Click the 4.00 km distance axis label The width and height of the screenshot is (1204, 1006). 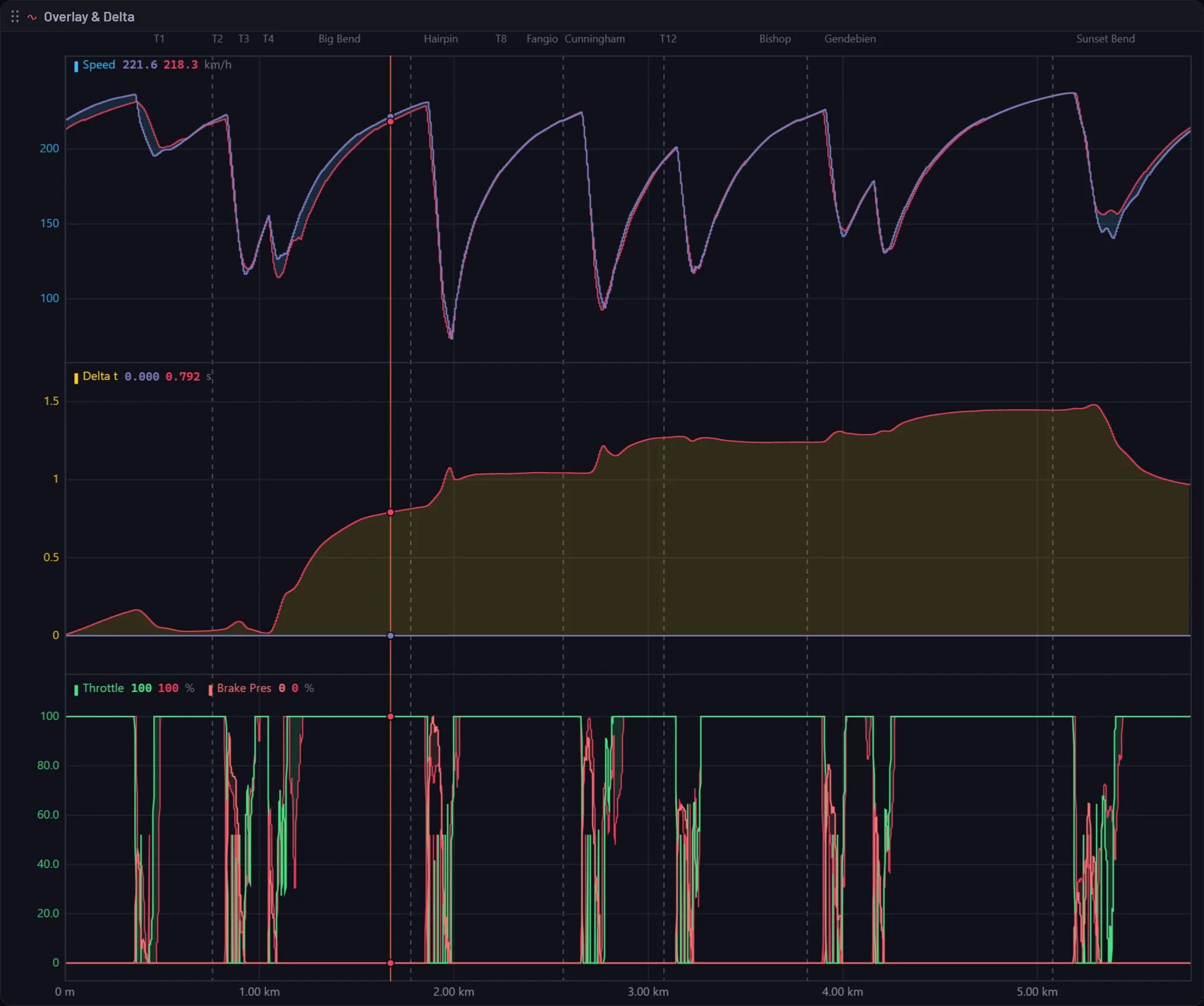pyautogui.click(x=842, y=992)
